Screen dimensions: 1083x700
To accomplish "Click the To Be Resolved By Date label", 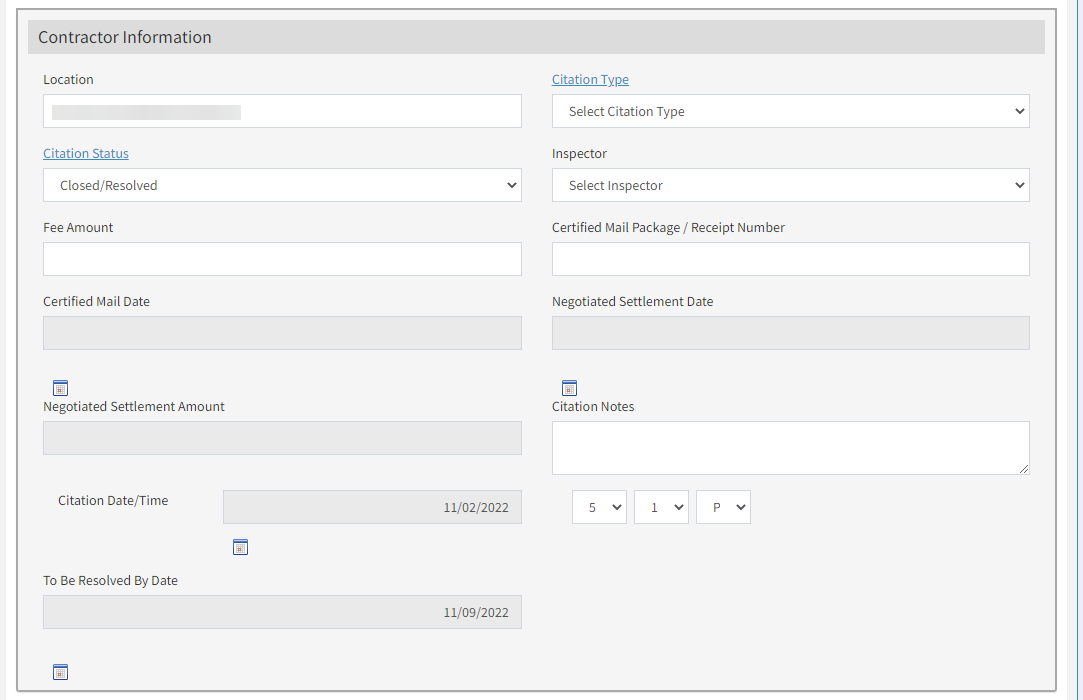I will [111, 580].
